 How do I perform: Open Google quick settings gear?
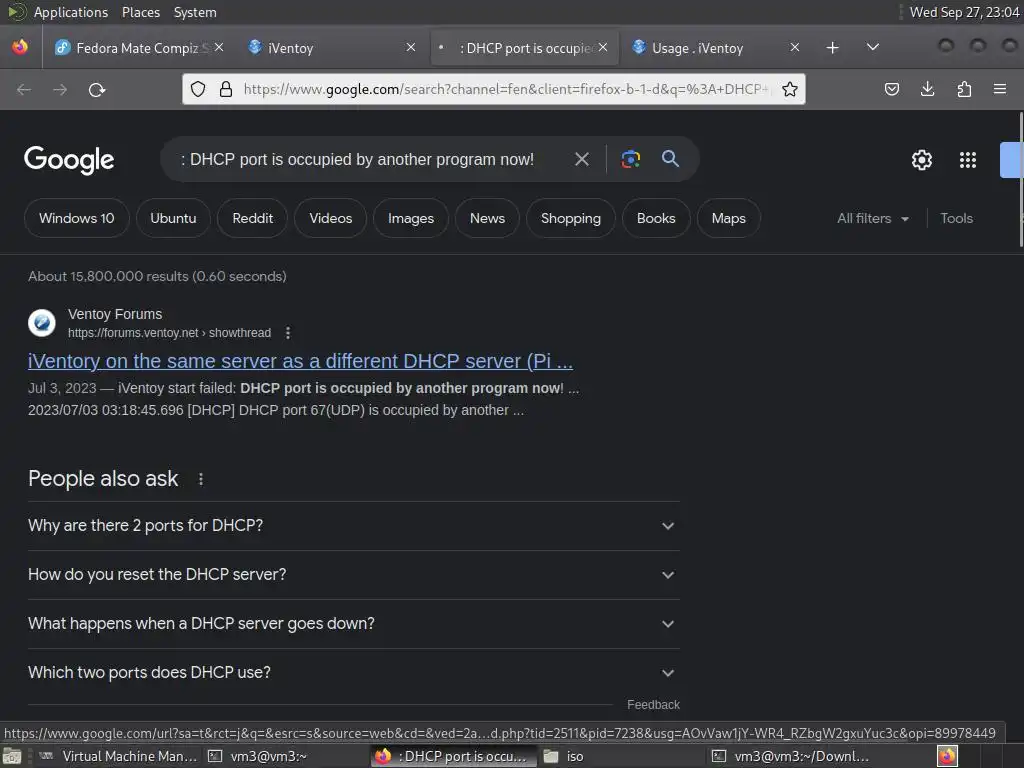pos(921,160)
